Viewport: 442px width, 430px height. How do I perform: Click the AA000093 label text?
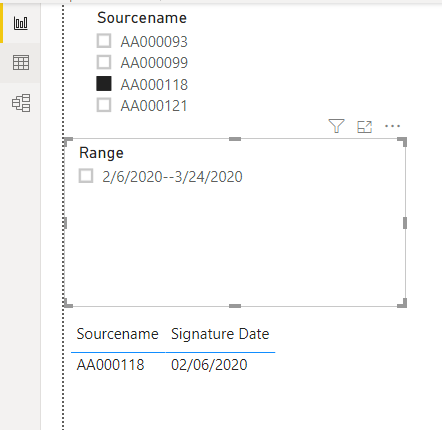[154, 42]
